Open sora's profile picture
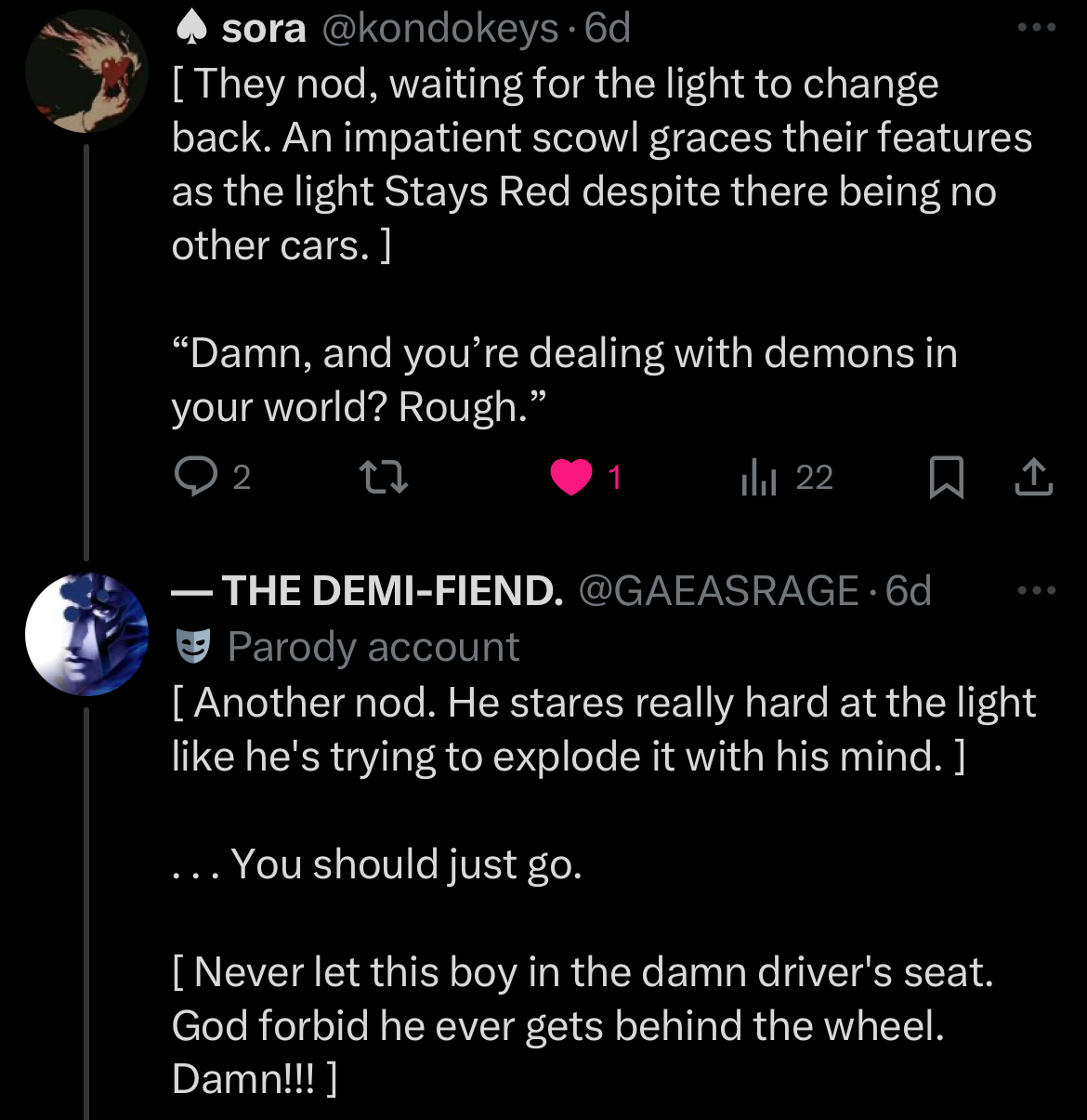 86,72
